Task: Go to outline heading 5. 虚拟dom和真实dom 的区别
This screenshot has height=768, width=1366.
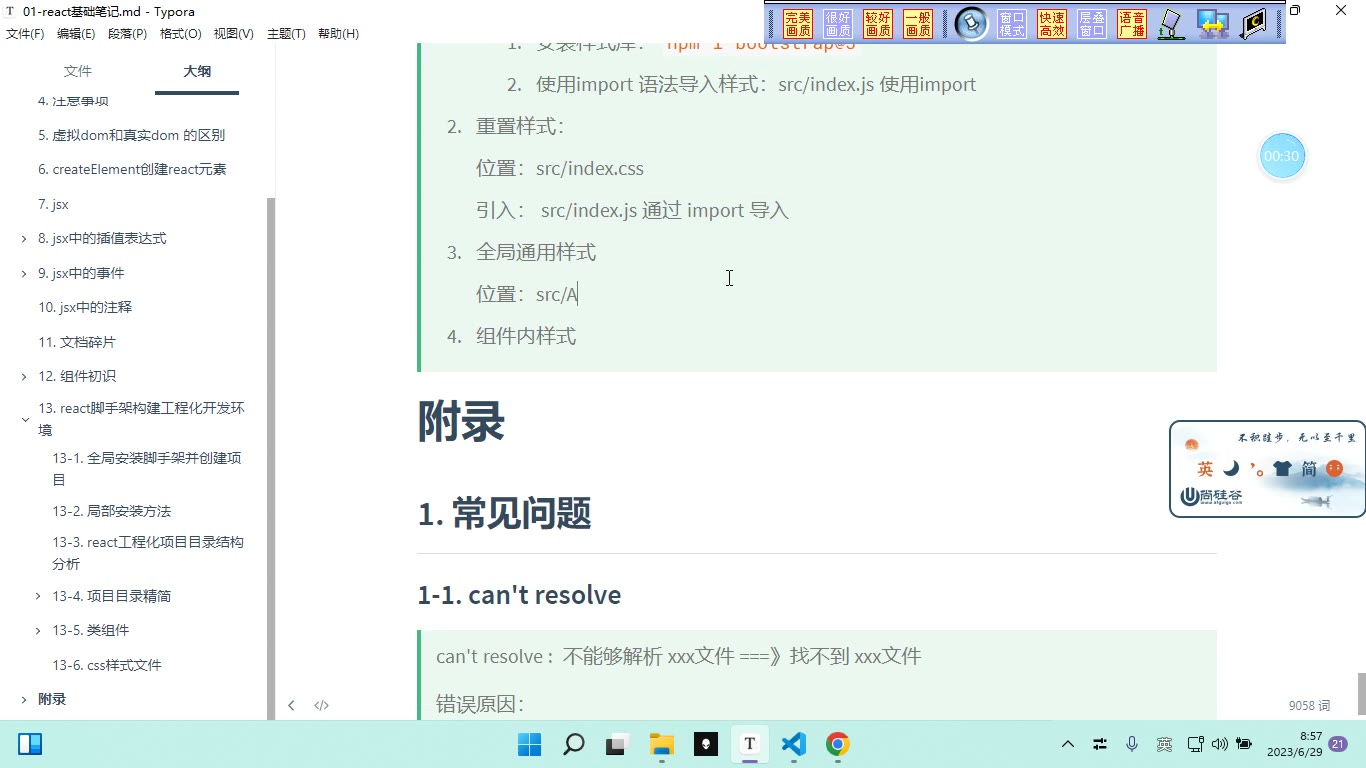Action: pyautogui.click(x=131, y=135)
